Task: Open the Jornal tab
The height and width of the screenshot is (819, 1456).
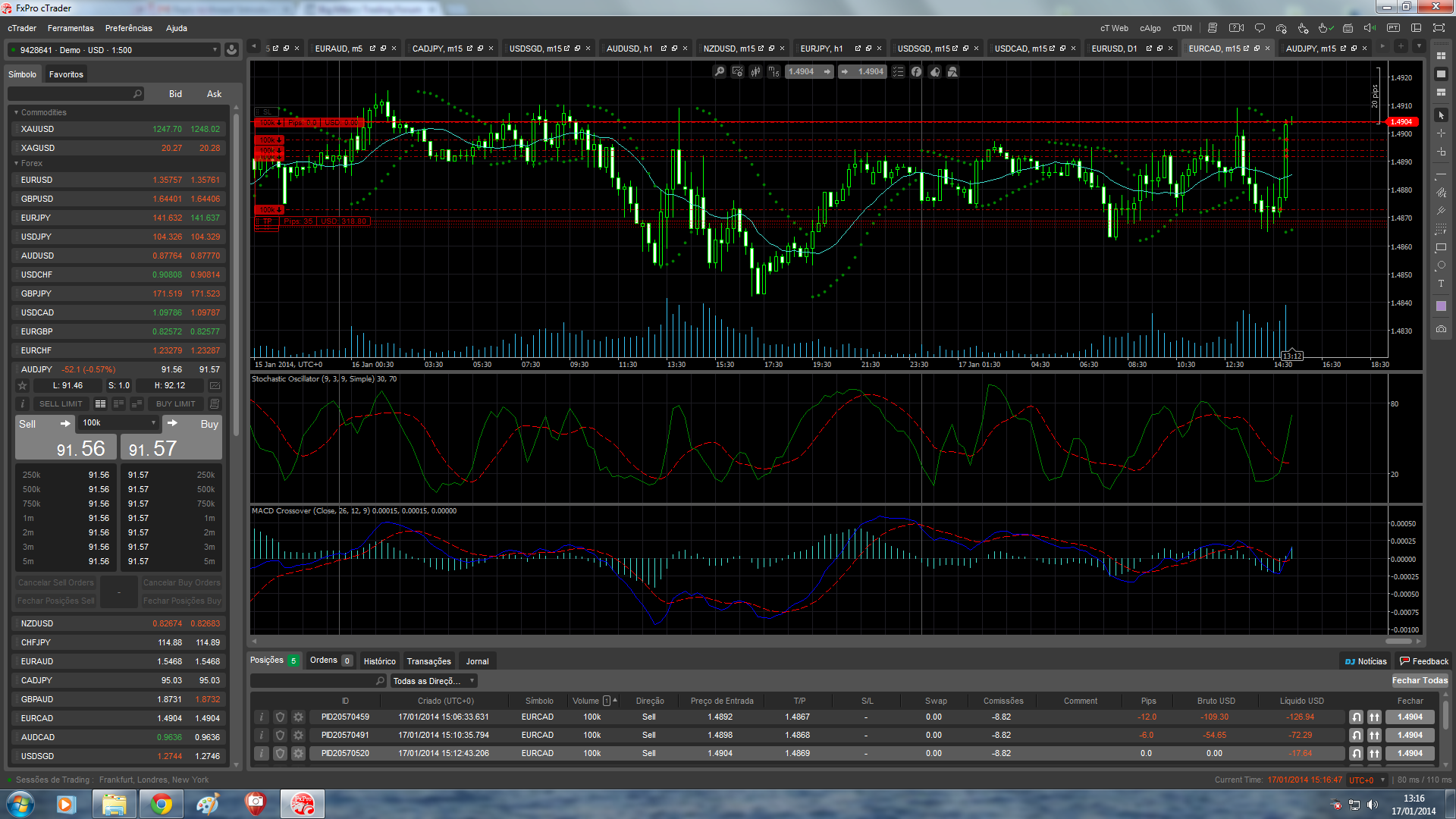Action: 477,661
